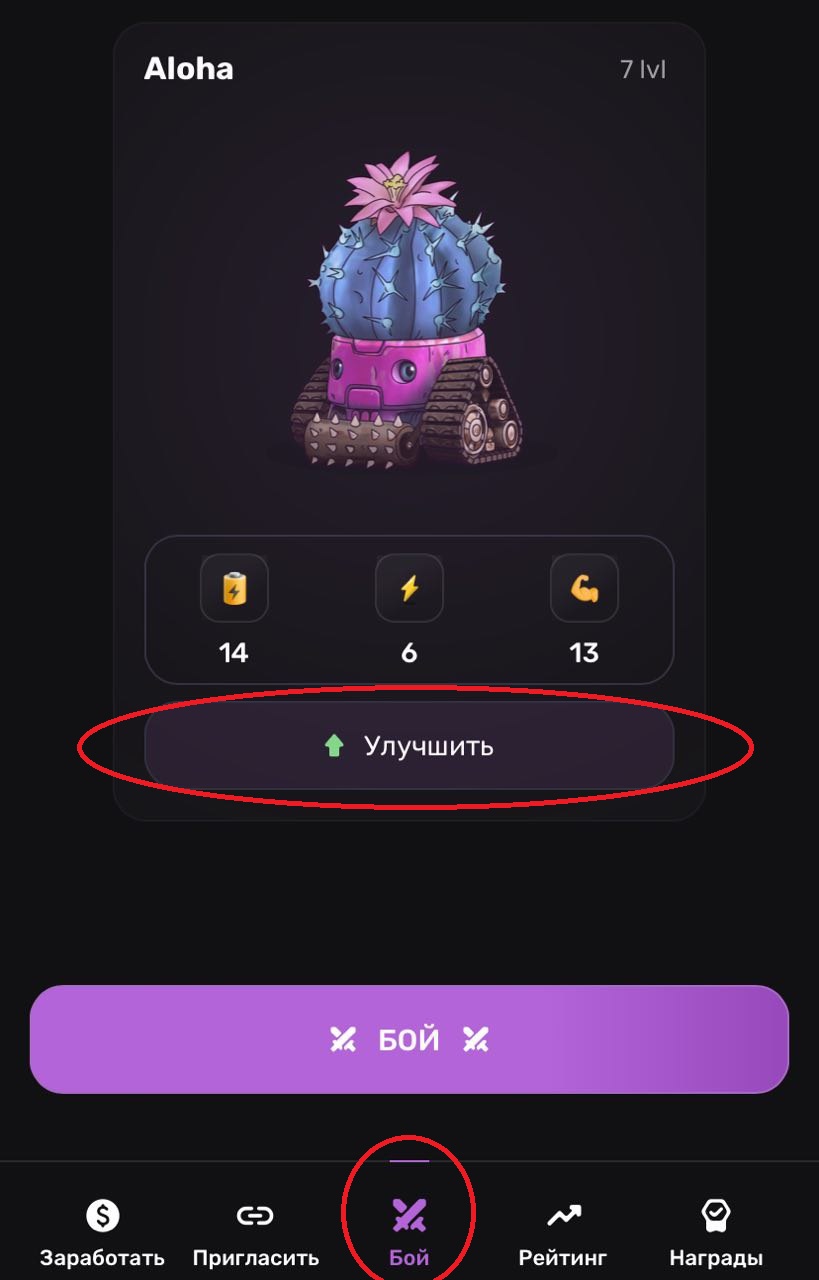Tap the 7 lvl level indicator
The width and height of the screenshot is (819, 1280).
point(643,70)
